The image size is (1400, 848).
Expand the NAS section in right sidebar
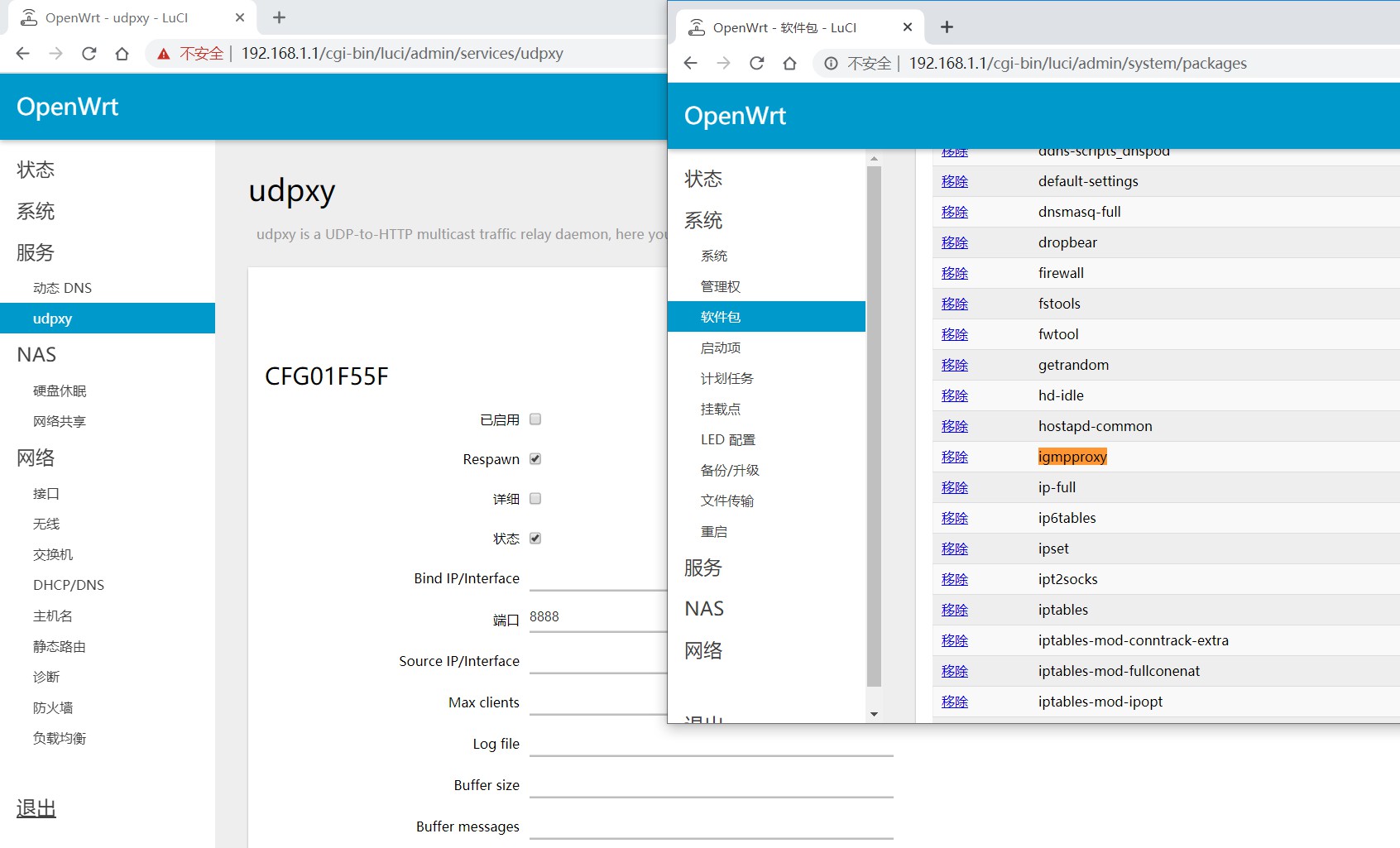[x=704, y=609]
